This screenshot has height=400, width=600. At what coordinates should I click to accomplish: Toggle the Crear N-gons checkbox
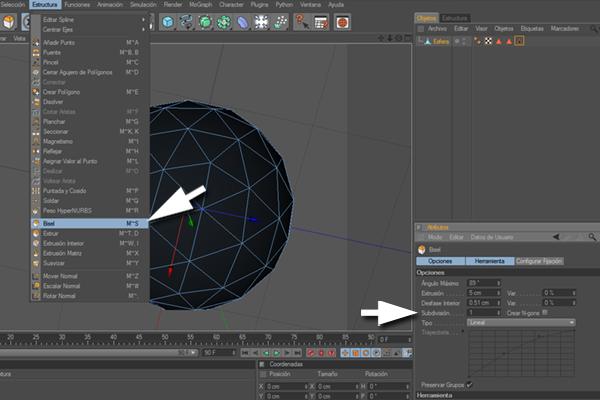coord(545,313)
